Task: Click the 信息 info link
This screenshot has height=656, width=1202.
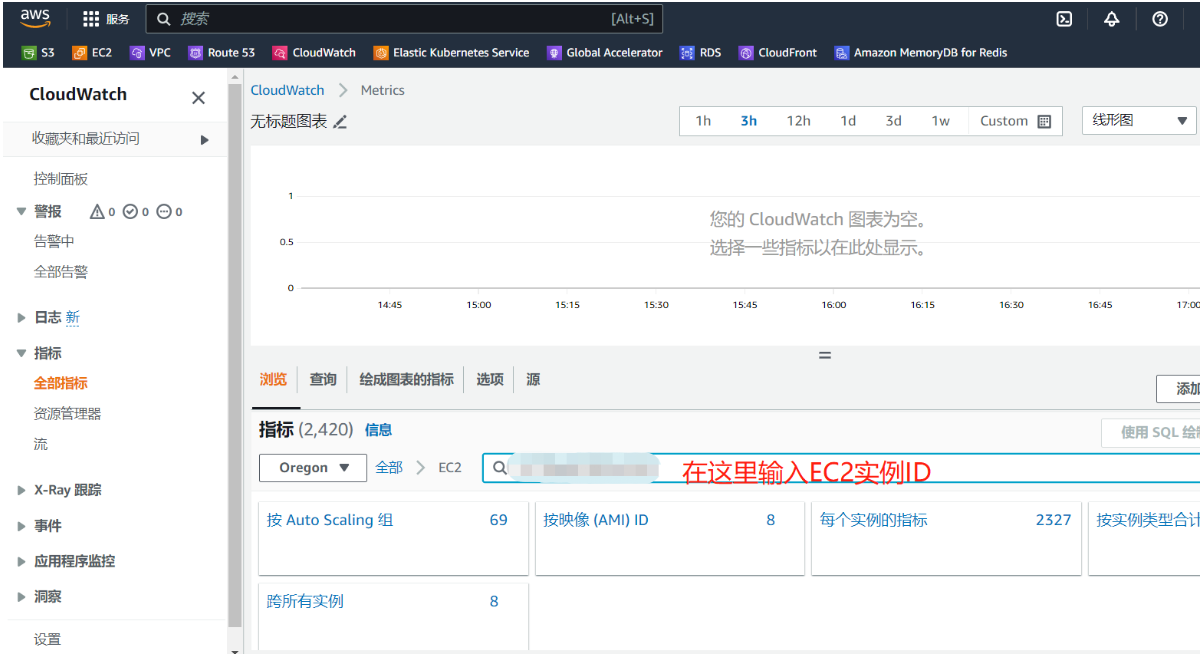Action: tap(378, 430)
